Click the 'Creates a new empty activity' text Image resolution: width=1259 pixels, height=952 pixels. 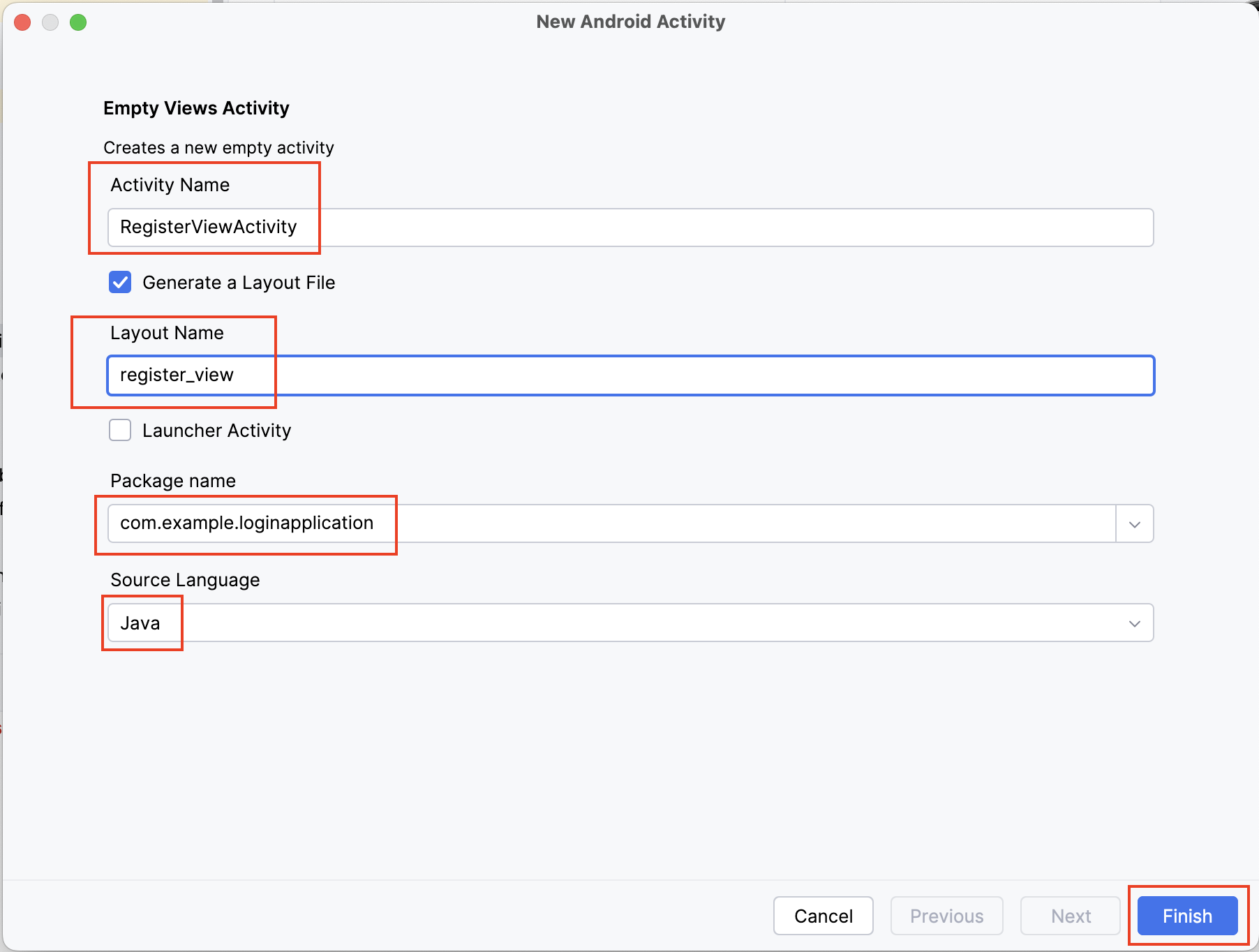(218, 147)
